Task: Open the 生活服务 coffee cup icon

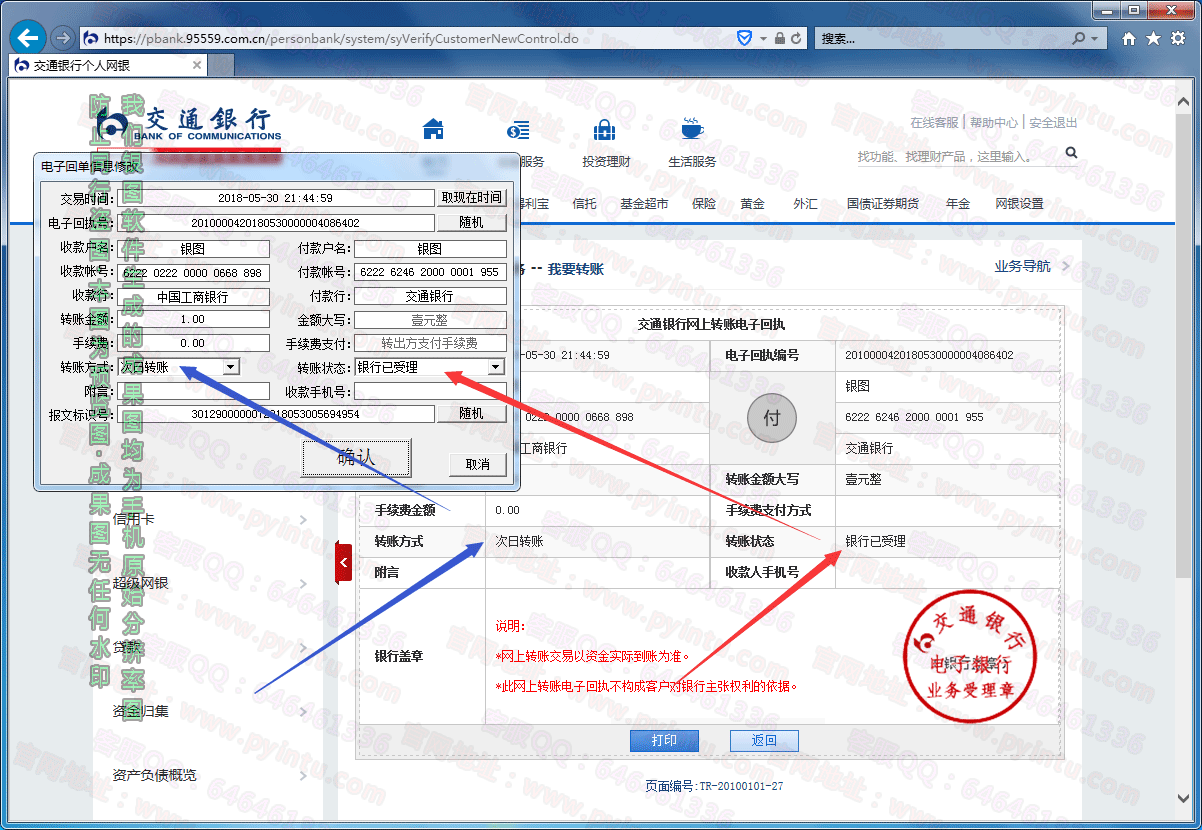Action: [692, 129]
